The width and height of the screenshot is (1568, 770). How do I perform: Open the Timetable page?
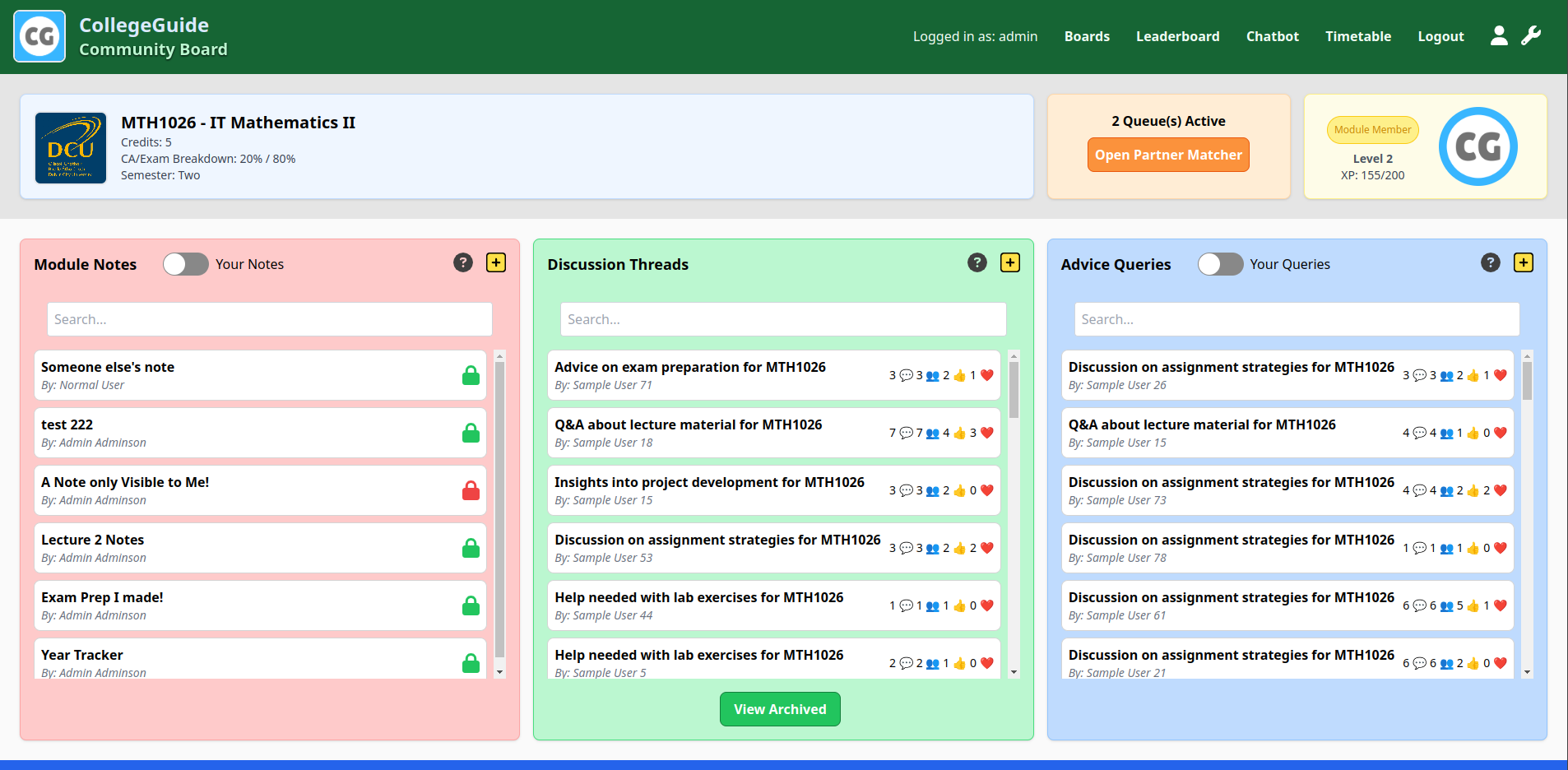1358,36
